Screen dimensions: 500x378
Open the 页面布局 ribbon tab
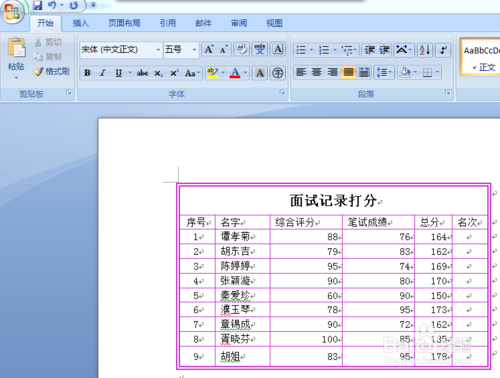point(124,23)
